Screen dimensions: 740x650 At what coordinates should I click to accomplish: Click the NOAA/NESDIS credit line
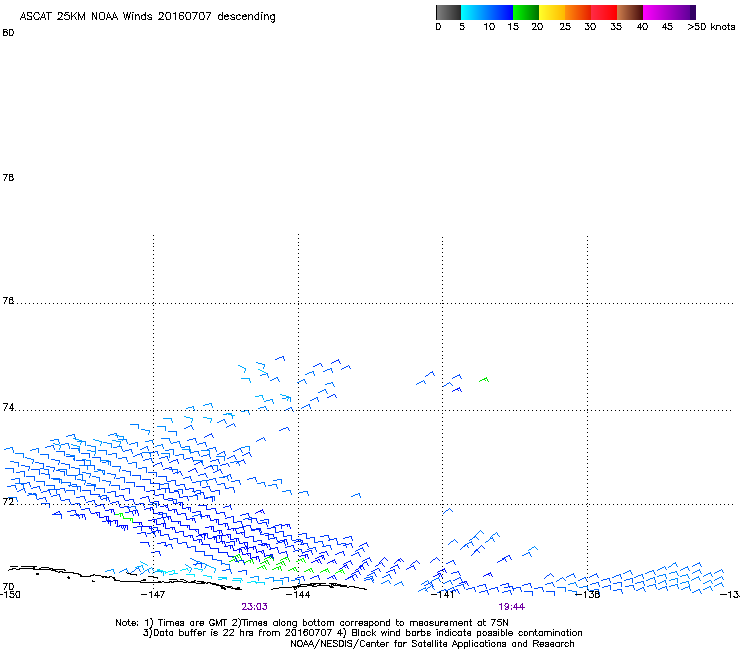pyautogui.click(x=432, y=644)
